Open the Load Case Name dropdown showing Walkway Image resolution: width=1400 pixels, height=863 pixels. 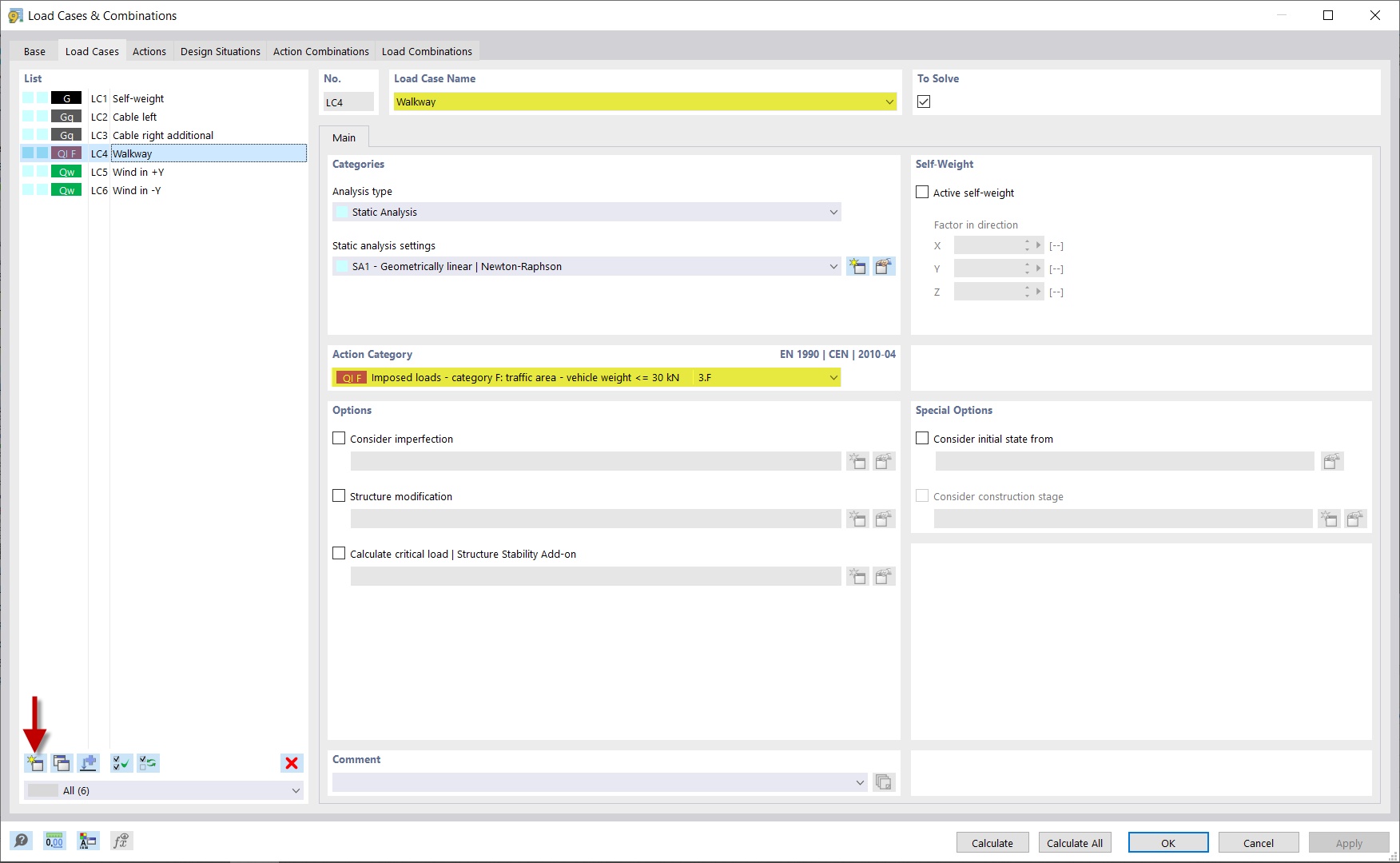[x=645, y=101]
